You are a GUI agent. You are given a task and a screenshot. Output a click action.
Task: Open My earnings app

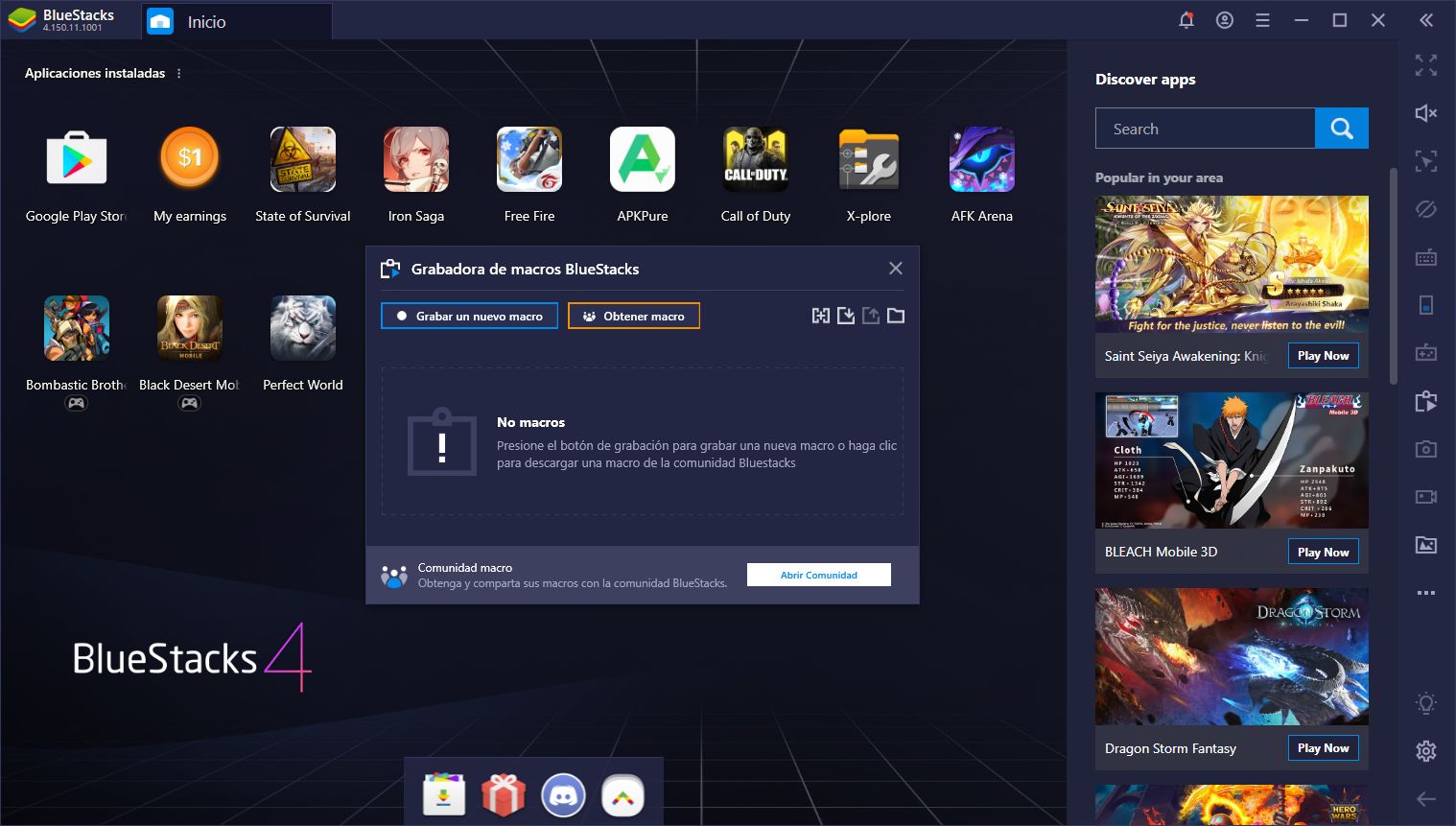(x=190, y=159)
